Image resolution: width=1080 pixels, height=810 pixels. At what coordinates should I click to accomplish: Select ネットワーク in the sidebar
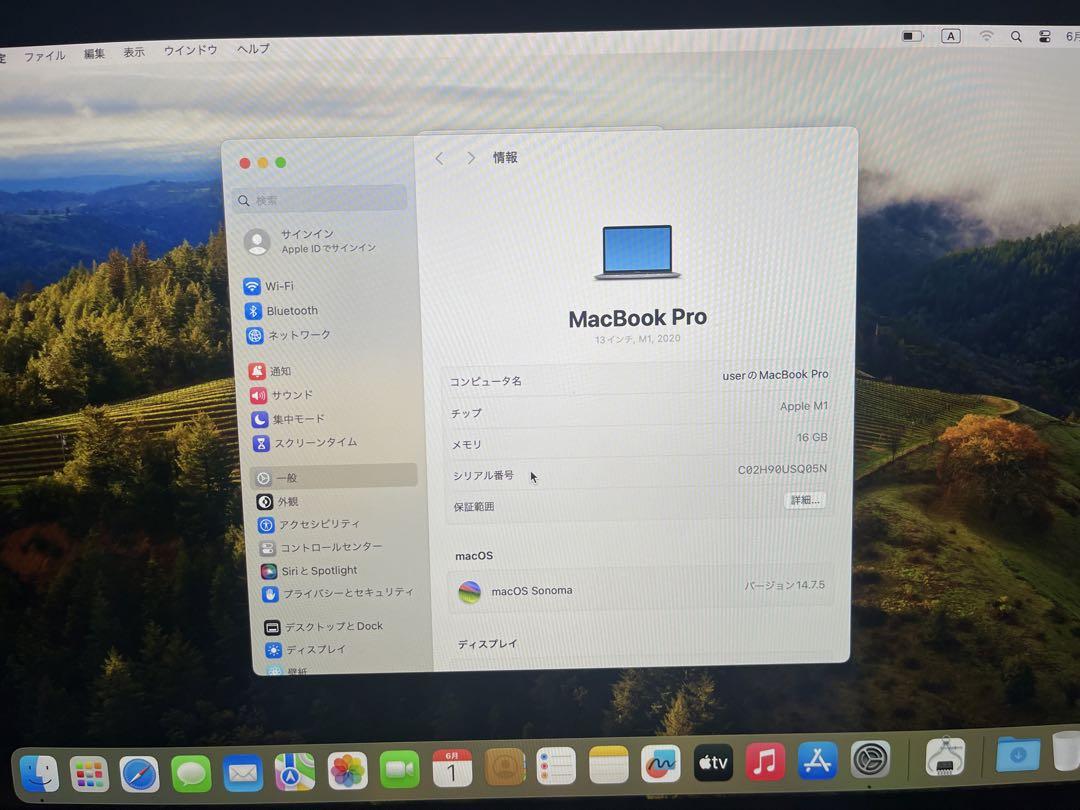[x=289, y=335]
